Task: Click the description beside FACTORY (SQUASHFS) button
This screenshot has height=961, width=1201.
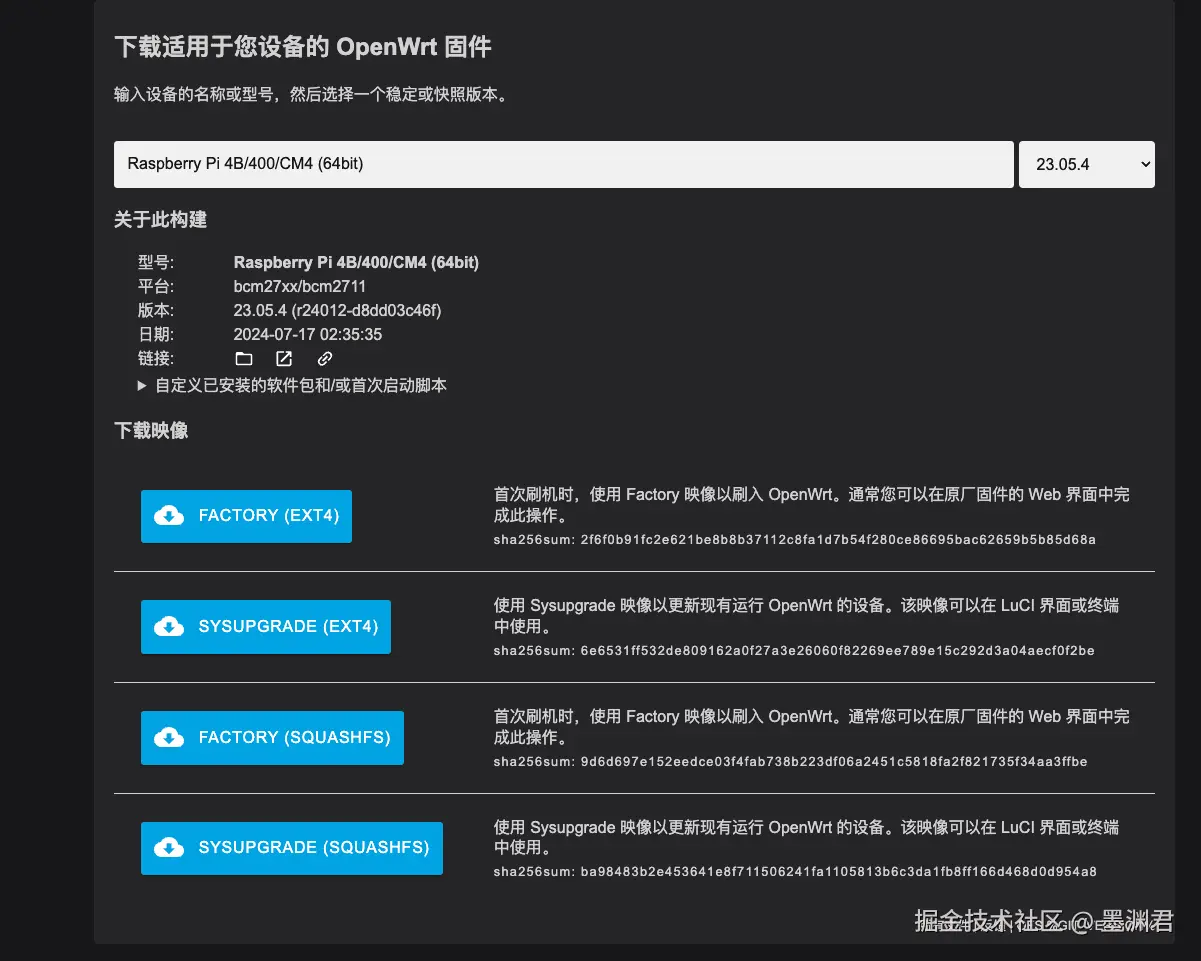Action: (812, 727)
